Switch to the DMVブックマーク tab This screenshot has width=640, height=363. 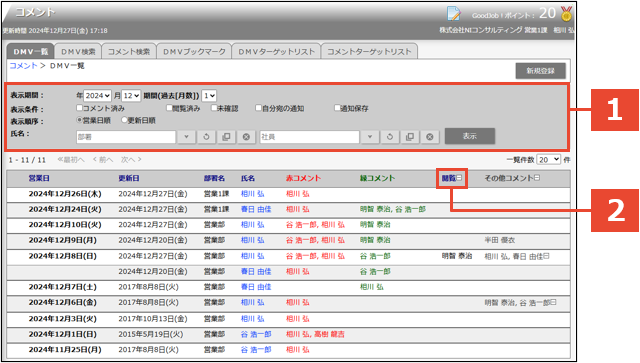[194, 51]
